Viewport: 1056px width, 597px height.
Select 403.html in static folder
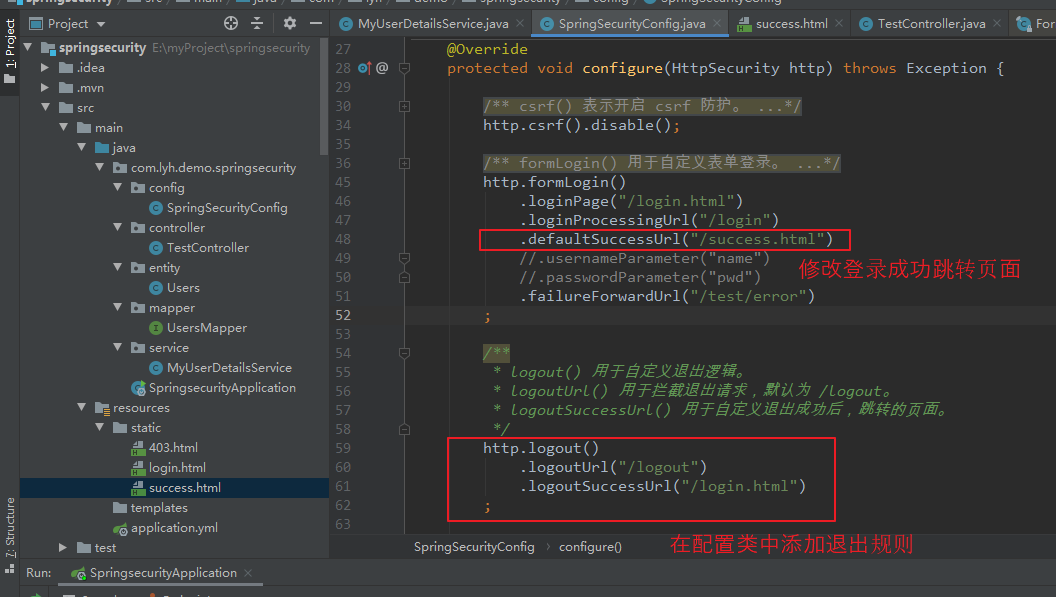173,448
